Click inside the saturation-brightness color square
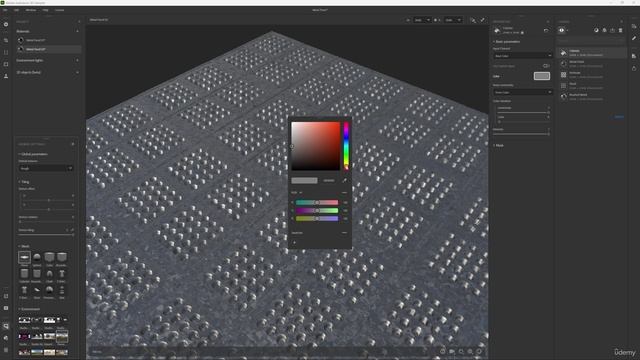Viewport: 640px width, 360px height. tap(316, 146)
